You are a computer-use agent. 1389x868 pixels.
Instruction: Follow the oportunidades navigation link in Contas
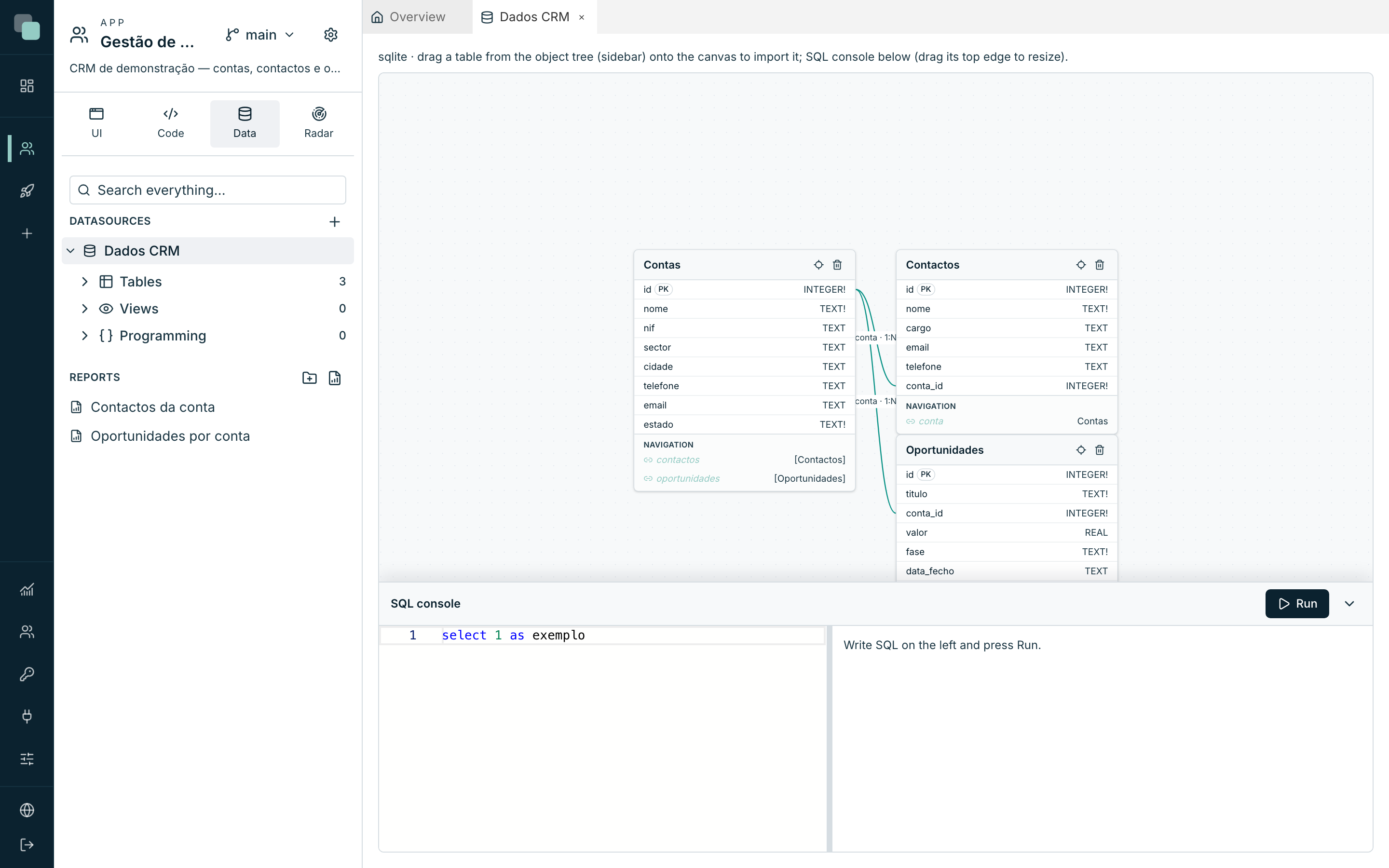click(x=688, y=478)
